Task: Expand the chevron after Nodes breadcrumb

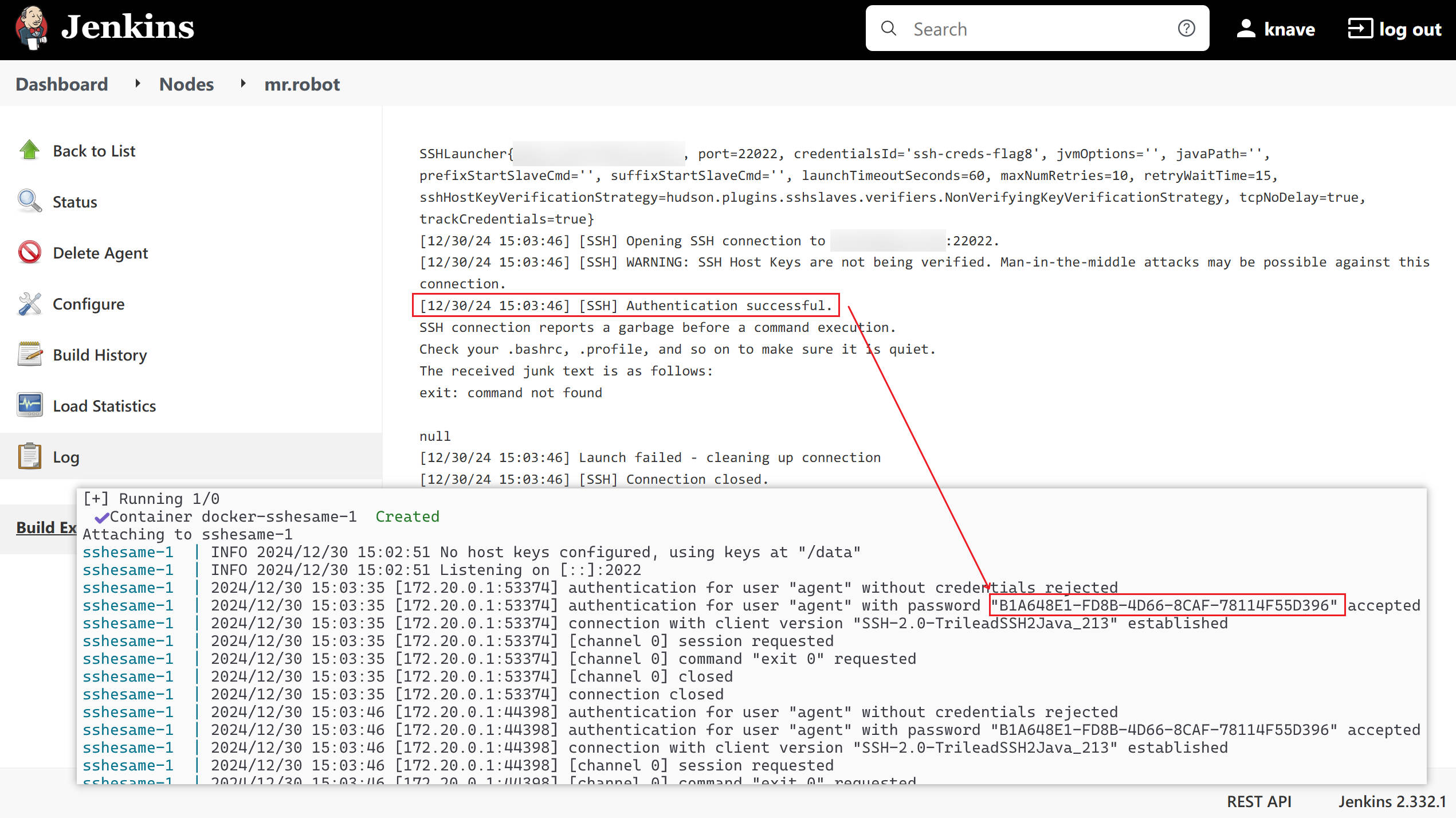Action: coord(243,84)
